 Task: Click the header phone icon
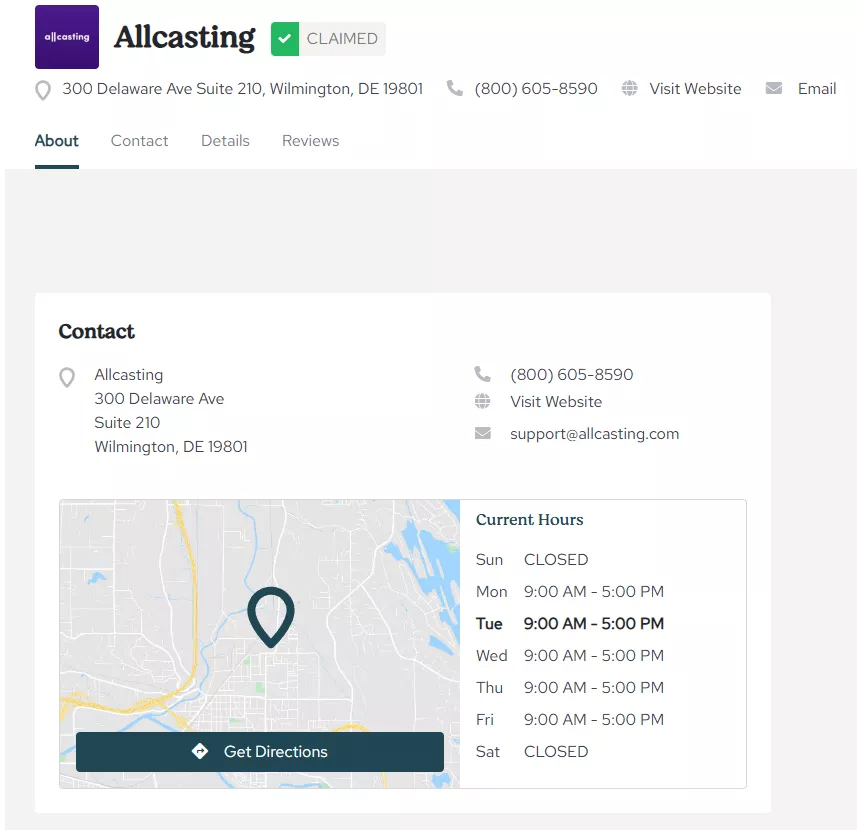[x=455, y=88]
